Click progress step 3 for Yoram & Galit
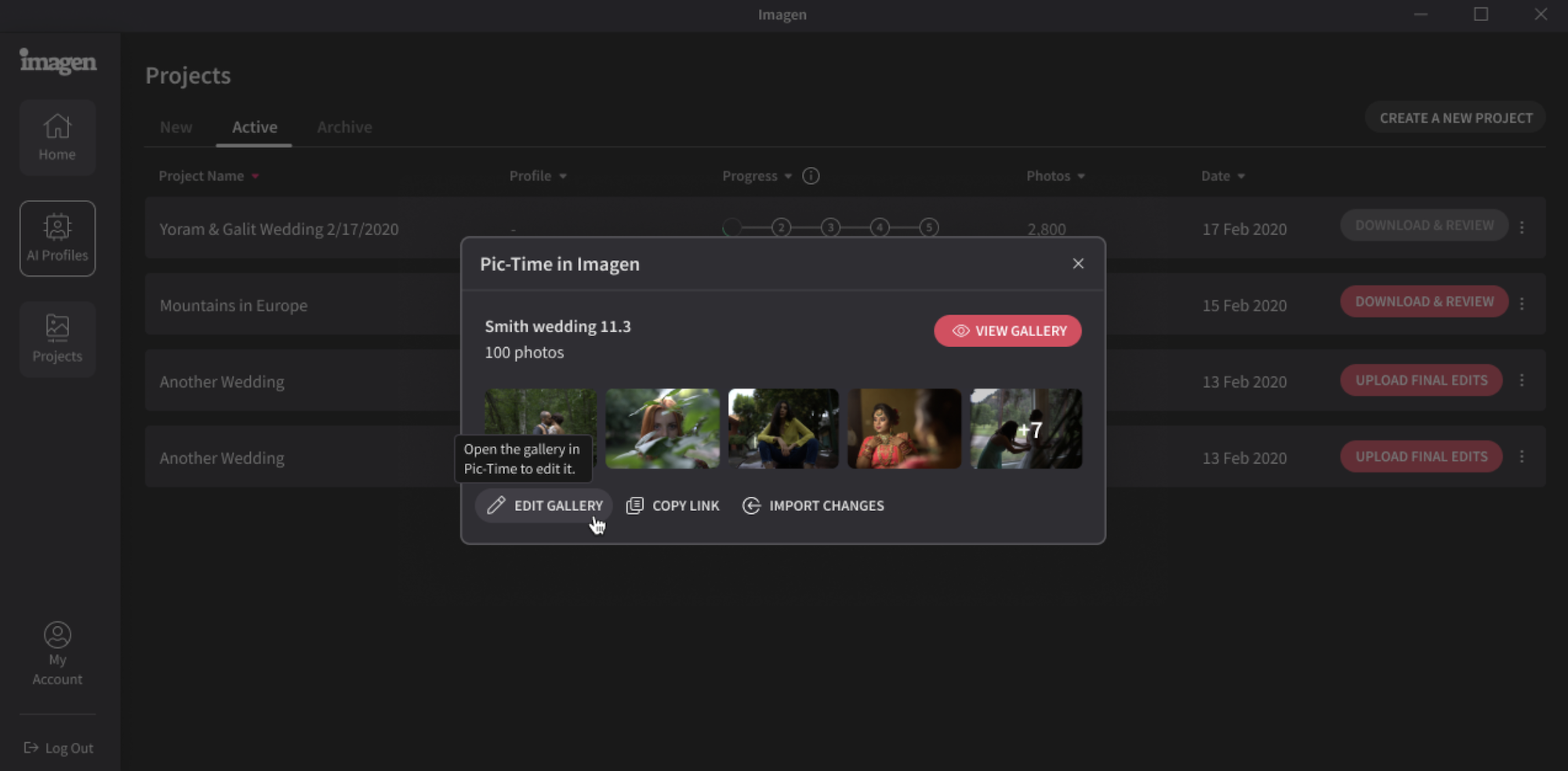 point(830,227)
